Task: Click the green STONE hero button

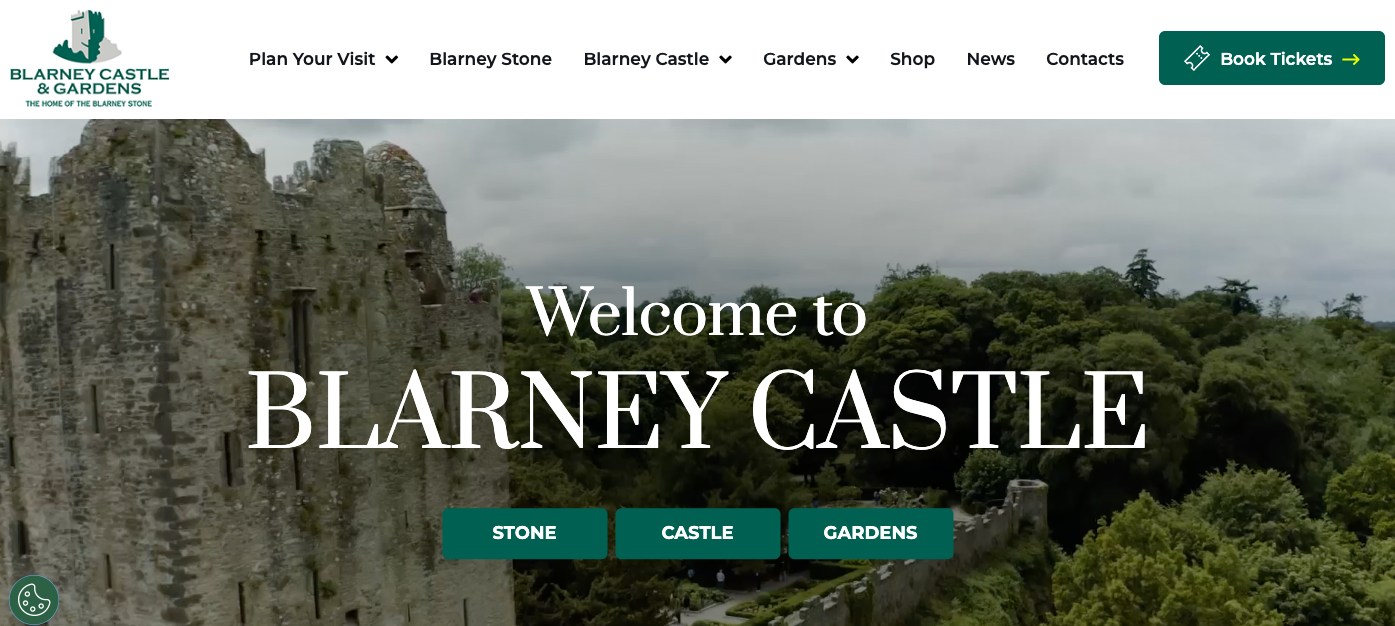Action: pyautogui.click(x=524, y=533)
